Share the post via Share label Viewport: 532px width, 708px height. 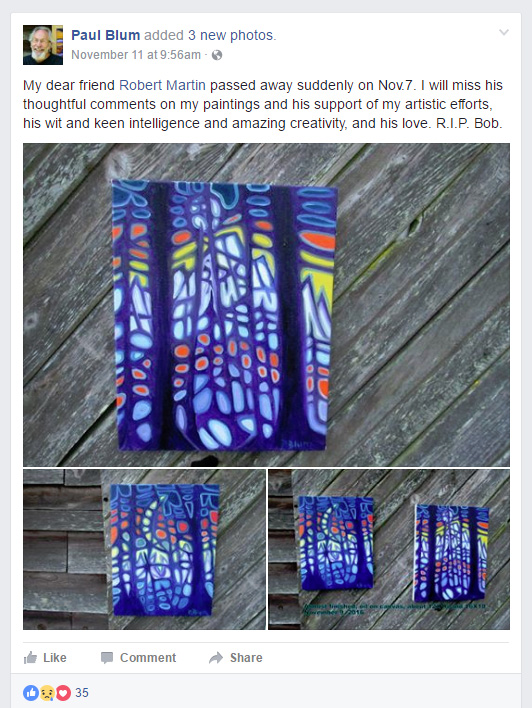[246, 657]
